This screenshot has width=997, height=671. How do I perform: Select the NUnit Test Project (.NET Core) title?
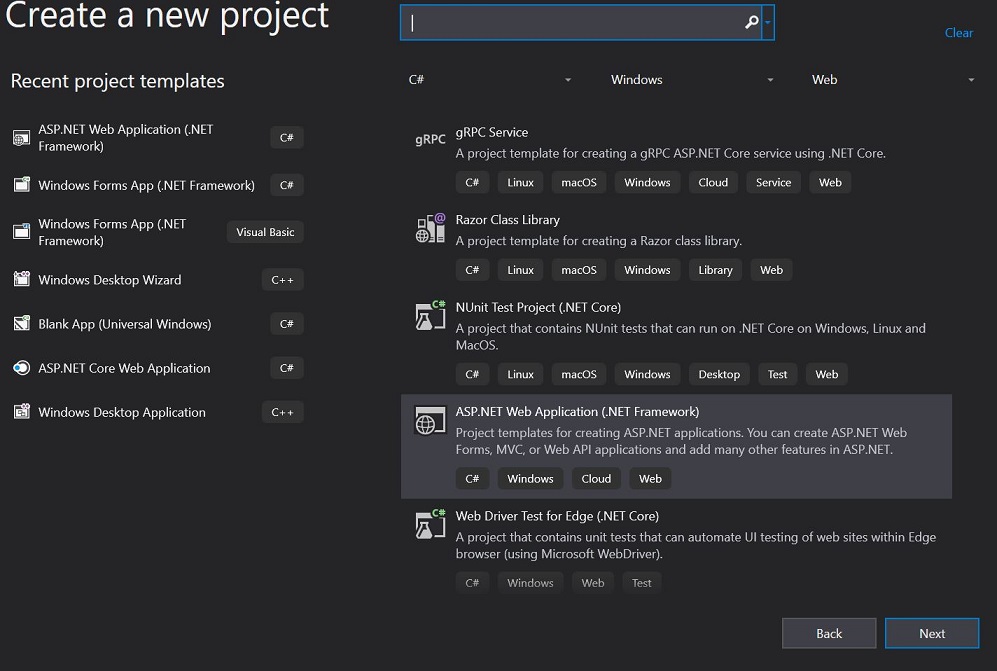[x=538, y=307]
